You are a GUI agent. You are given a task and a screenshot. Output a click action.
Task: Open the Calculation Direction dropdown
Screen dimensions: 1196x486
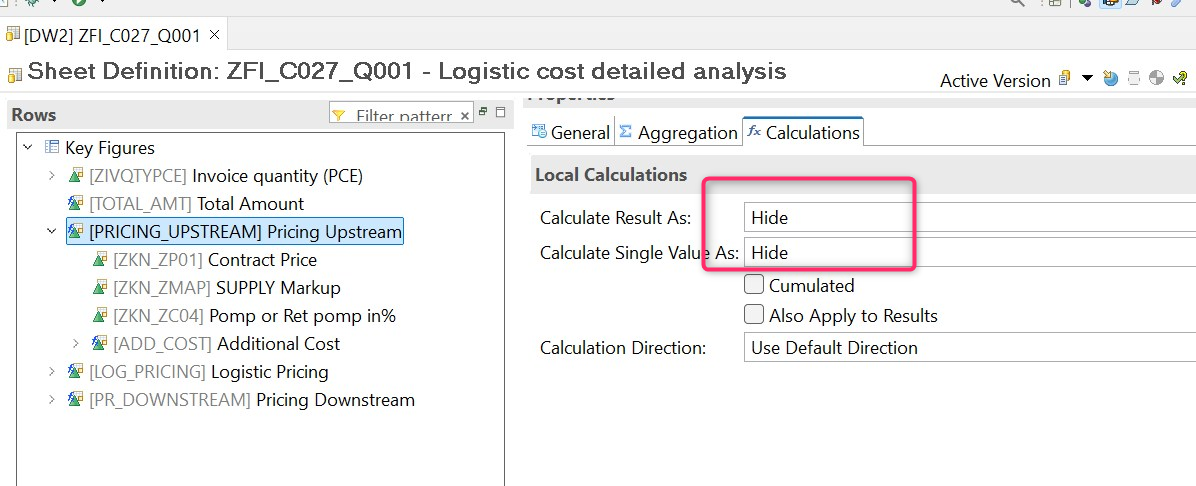968,348
